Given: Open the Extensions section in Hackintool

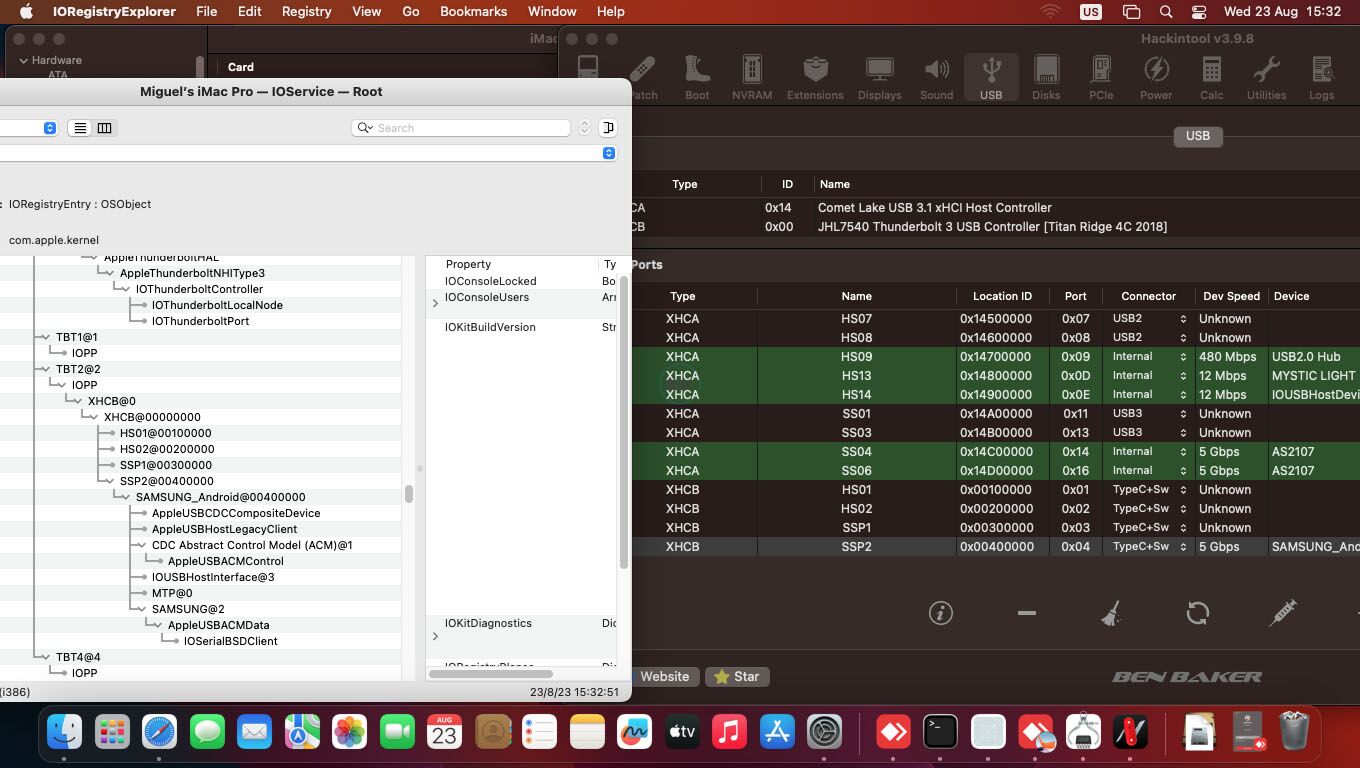Looking at the screenshot, I should (x=815, y=77).
